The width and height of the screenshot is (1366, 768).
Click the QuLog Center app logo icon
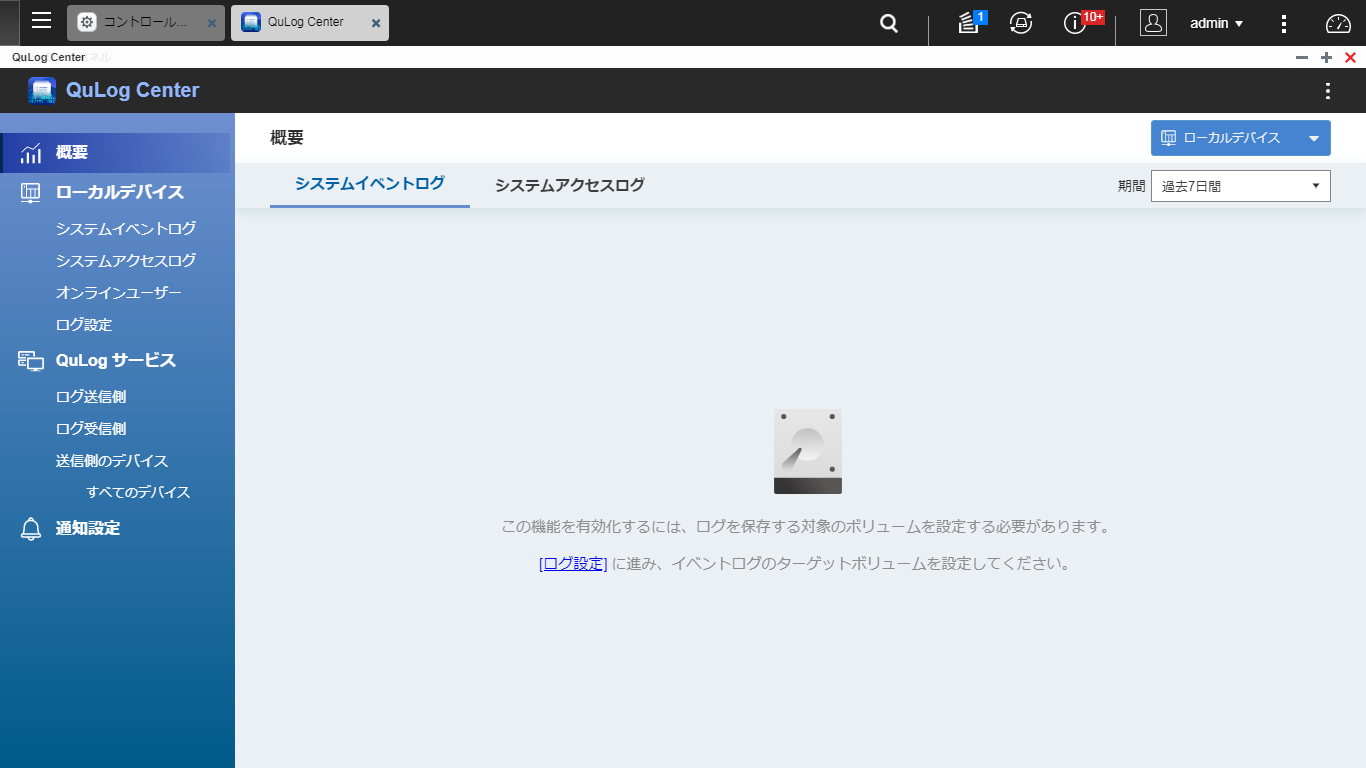coord(42,91)
